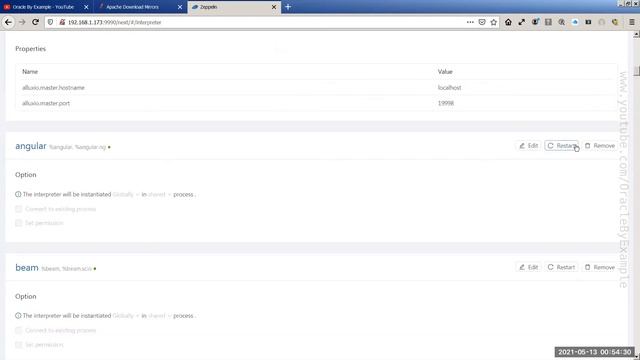Open angular Globally instantiation dropdown
Viewport: 640px width, 360px height.
point(126,194)
